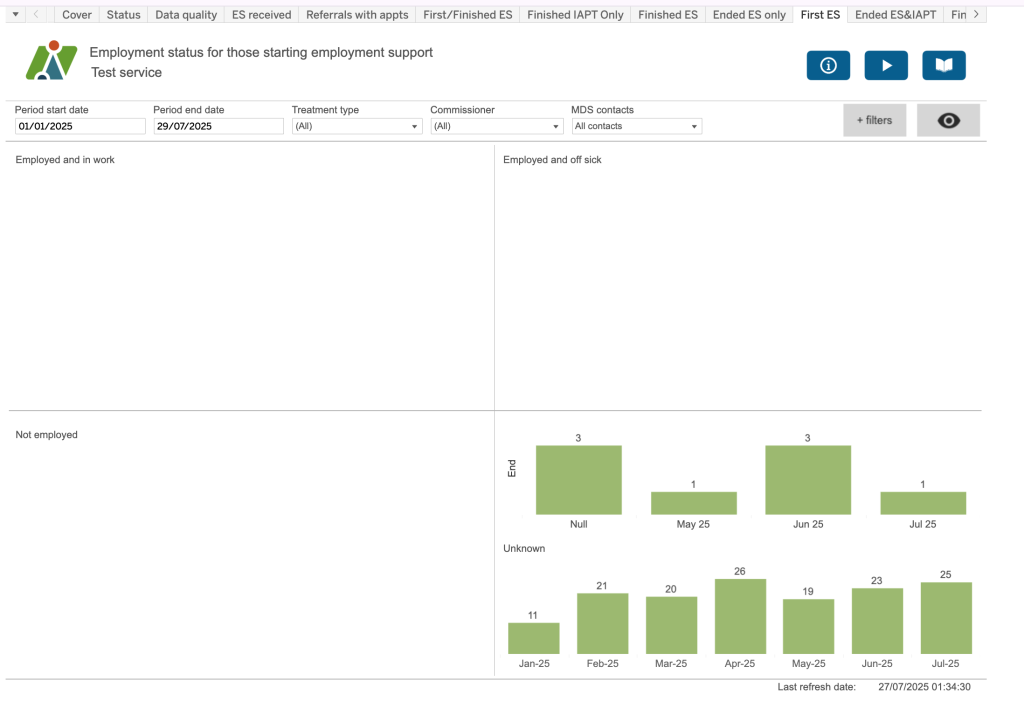The image size is (1024, 715).
Task: Expand the Commissioner dropdown
Action: 496,126
